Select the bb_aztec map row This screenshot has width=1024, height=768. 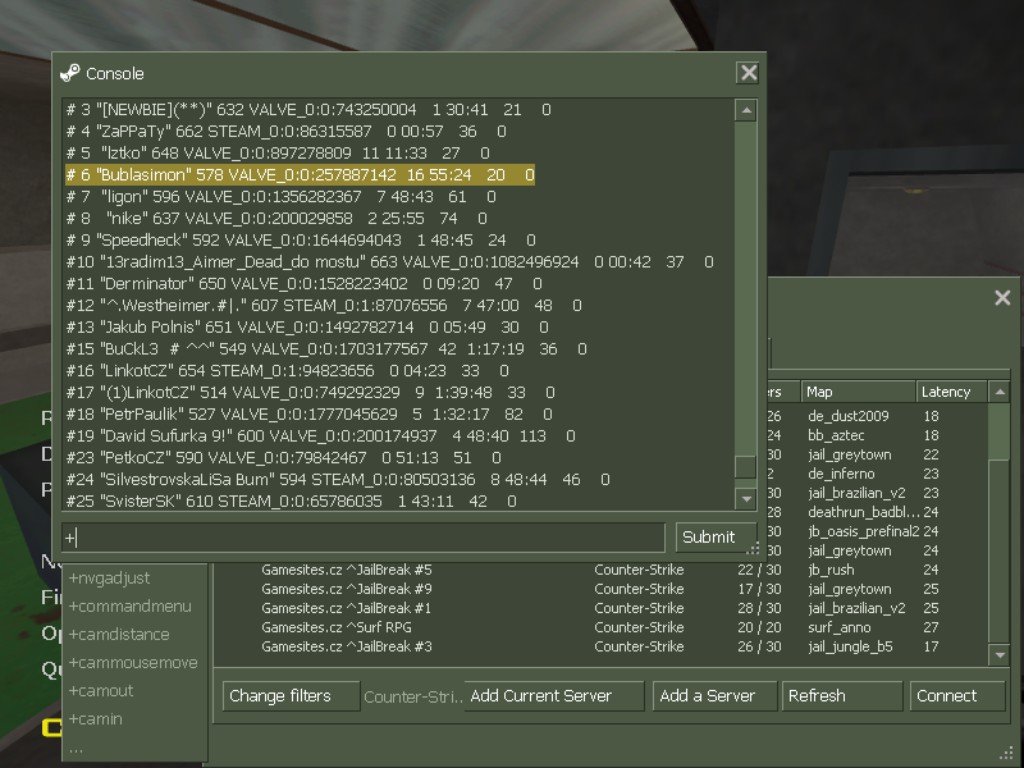coord(876,435)
